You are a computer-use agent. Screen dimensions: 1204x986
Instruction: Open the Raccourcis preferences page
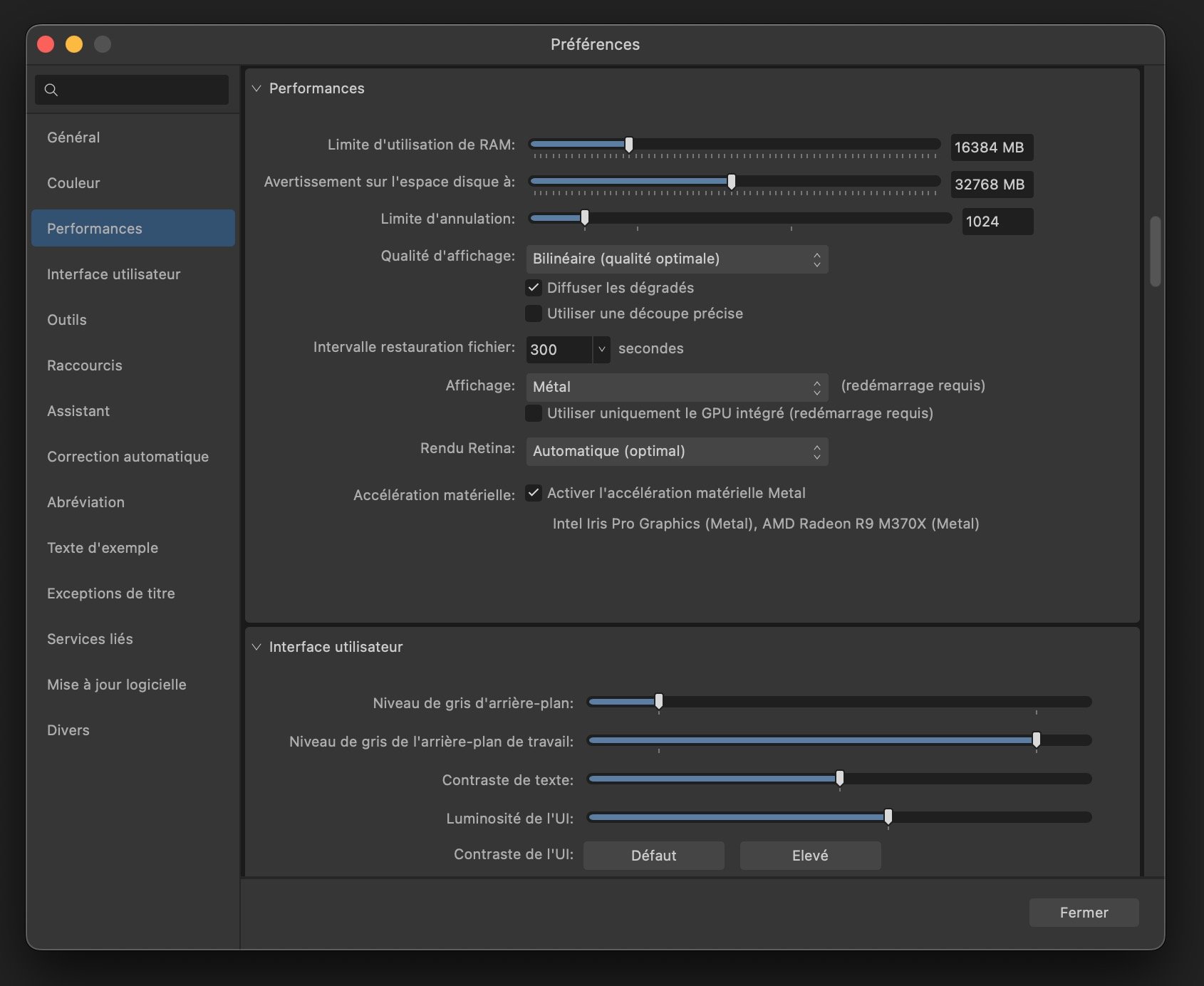(84, 365)
